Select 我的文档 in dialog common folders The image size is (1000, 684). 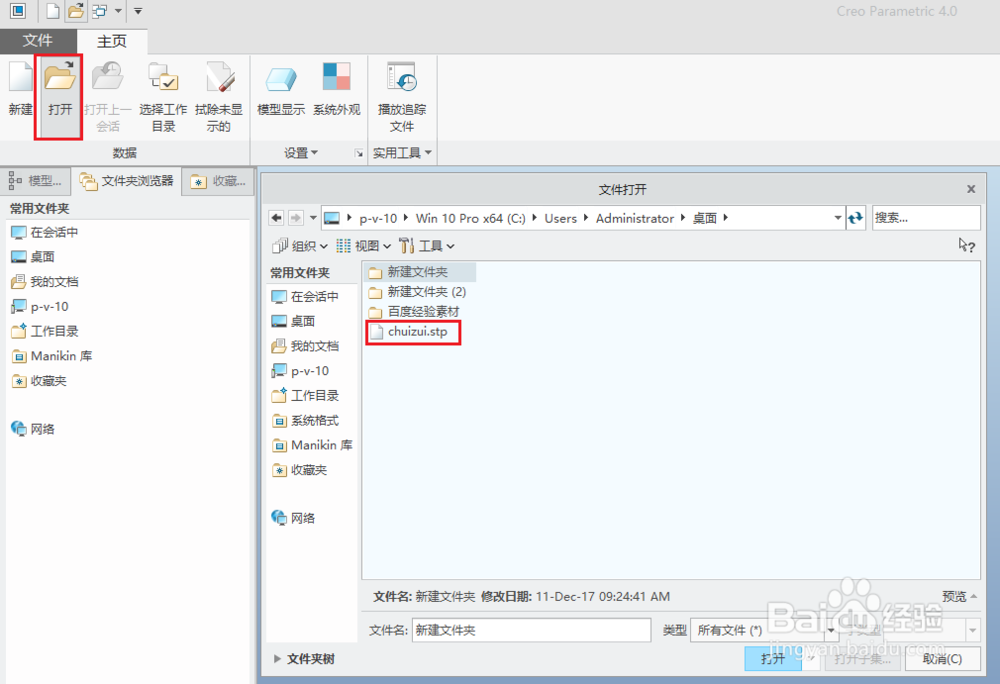pyautogui.click(x=305, y=346)
